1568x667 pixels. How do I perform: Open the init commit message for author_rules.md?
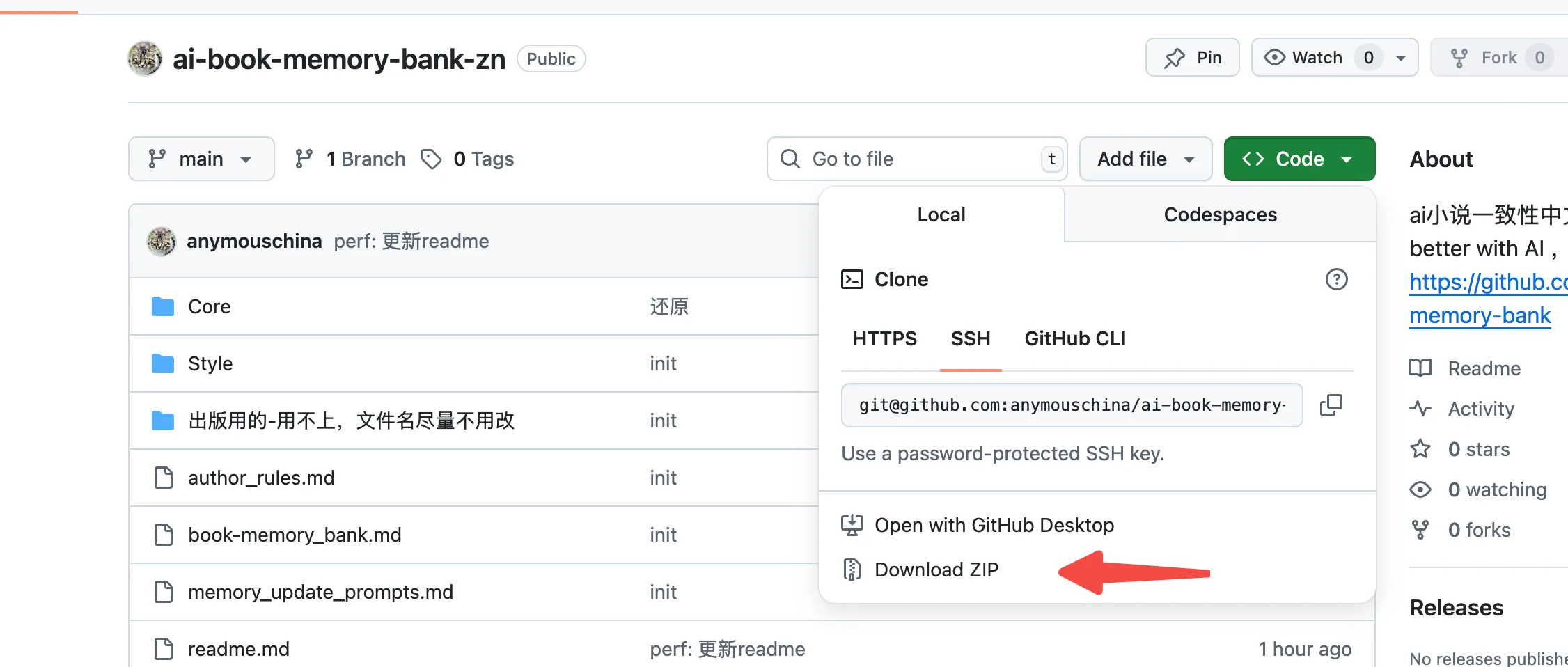[x=663, y=478]
